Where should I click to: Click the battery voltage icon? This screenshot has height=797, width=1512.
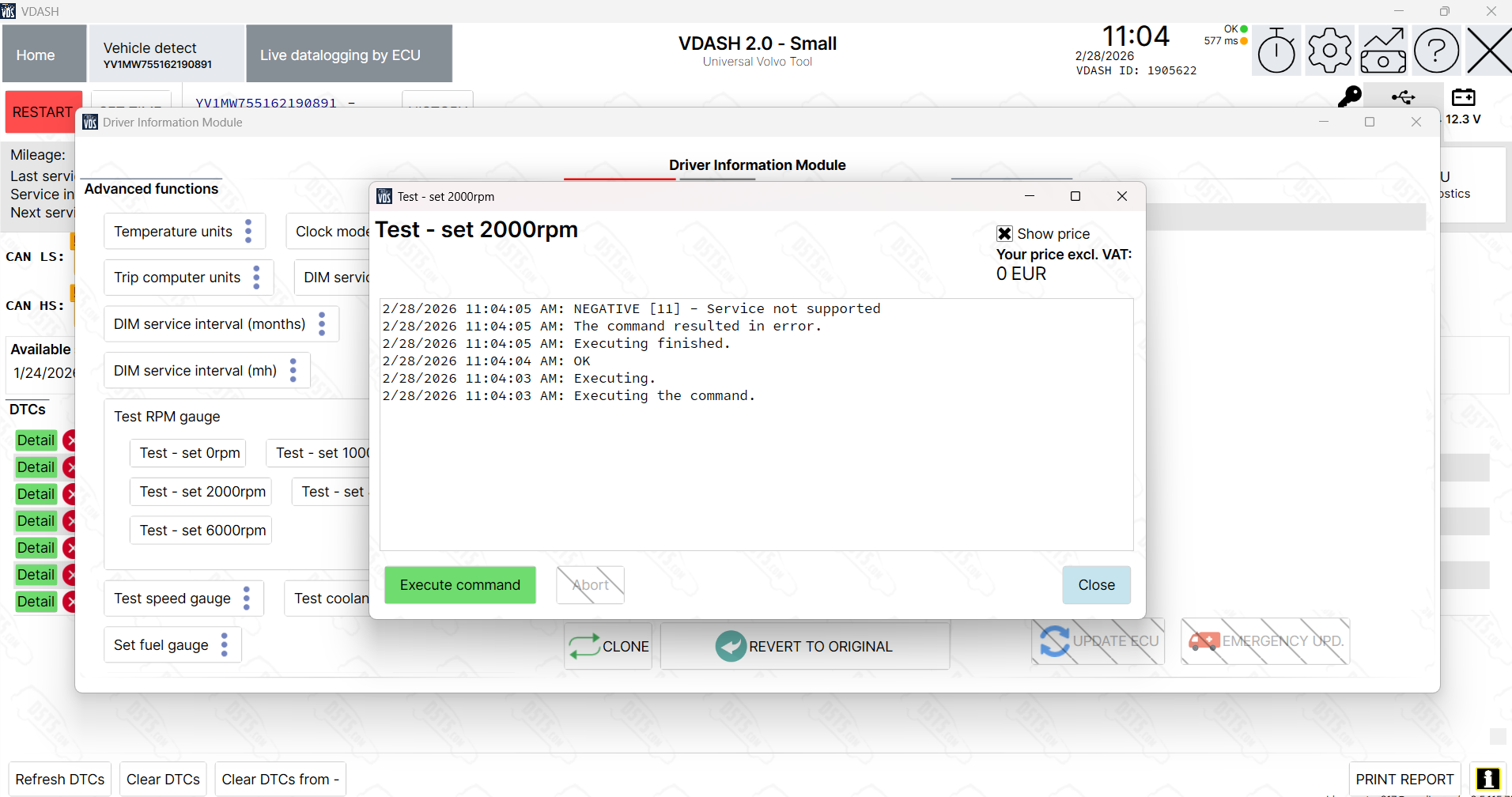coord(1463,97)
